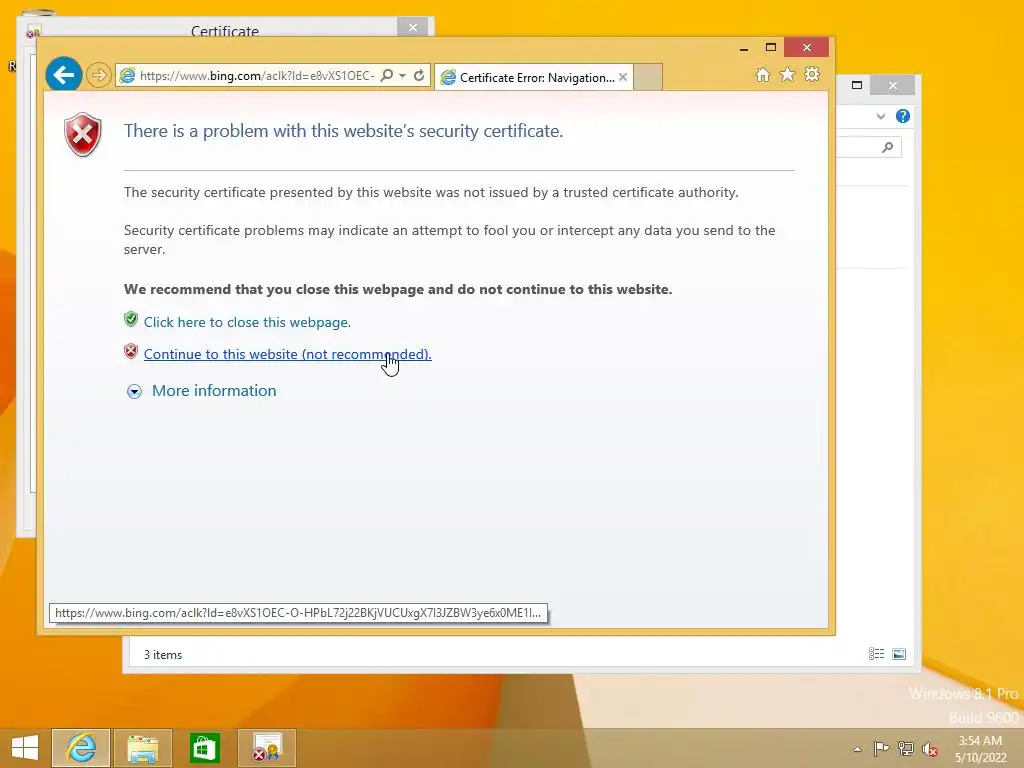Click the network status tray icon
Image resolution: width=1024 pixels, height=768 pixels.
[905, 748]
